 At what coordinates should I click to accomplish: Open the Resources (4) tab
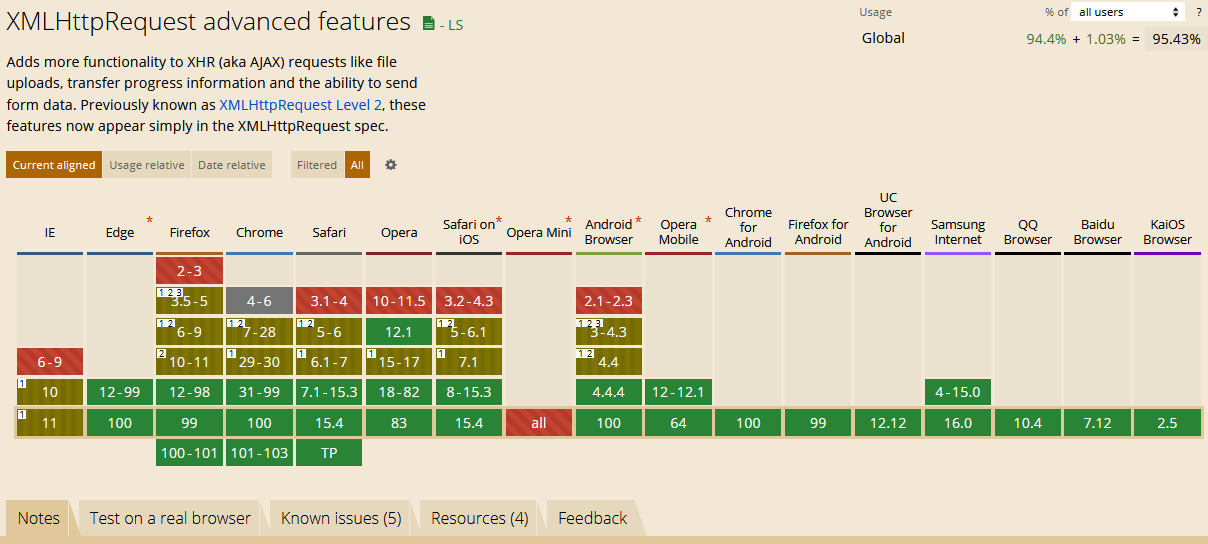coord(479,518)
